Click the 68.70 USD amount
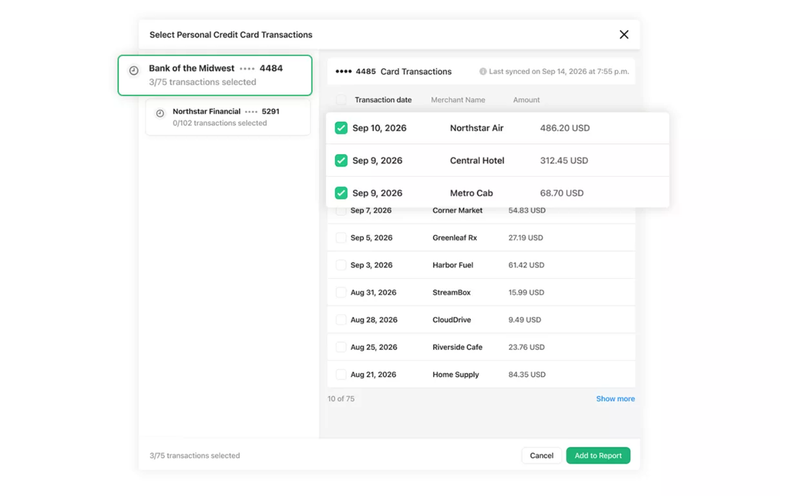792x496 pixels. [x=562, y=193]
